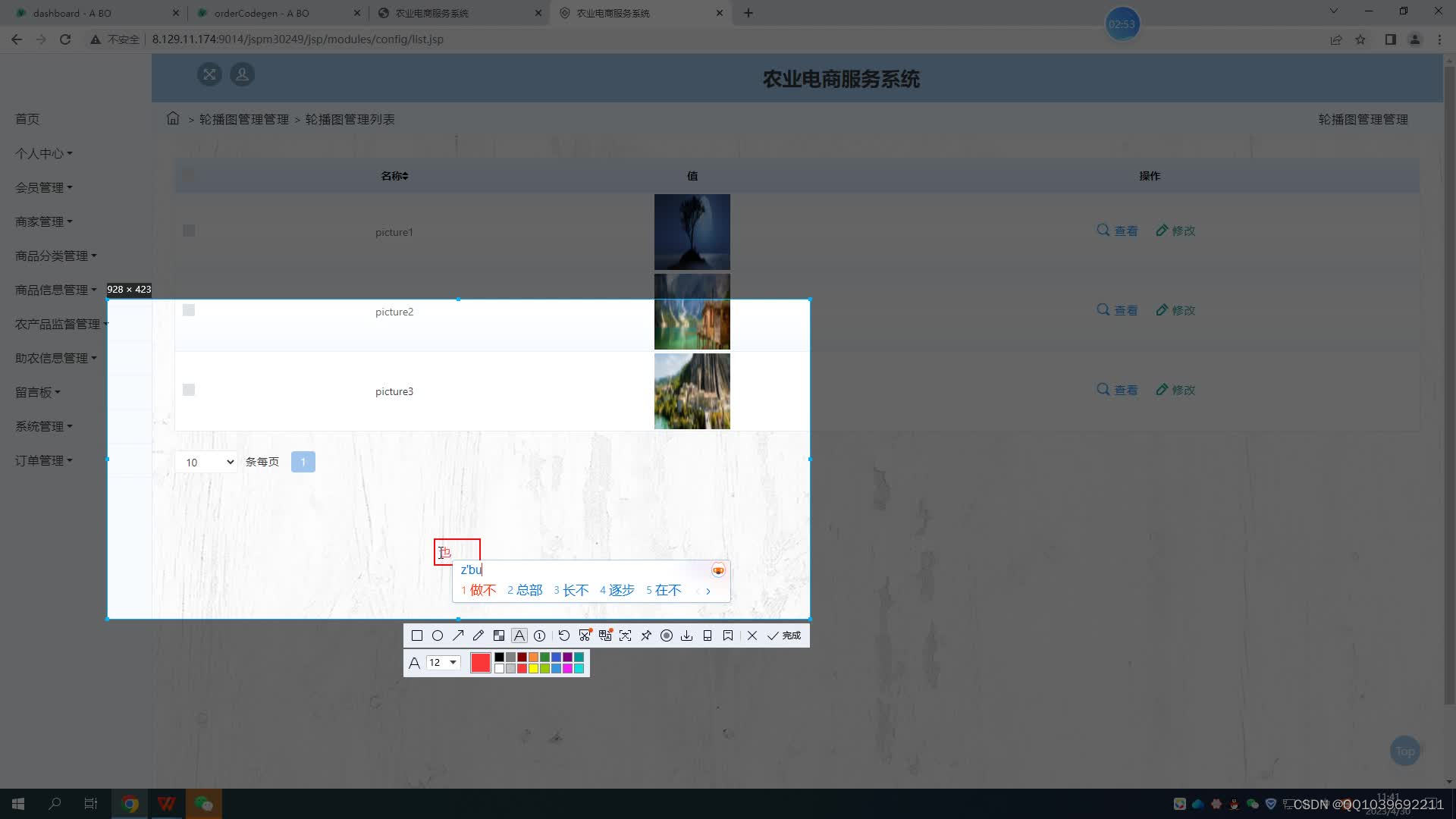
Task: Pick IME candidate 4 逐步
Action: (617, 590)
